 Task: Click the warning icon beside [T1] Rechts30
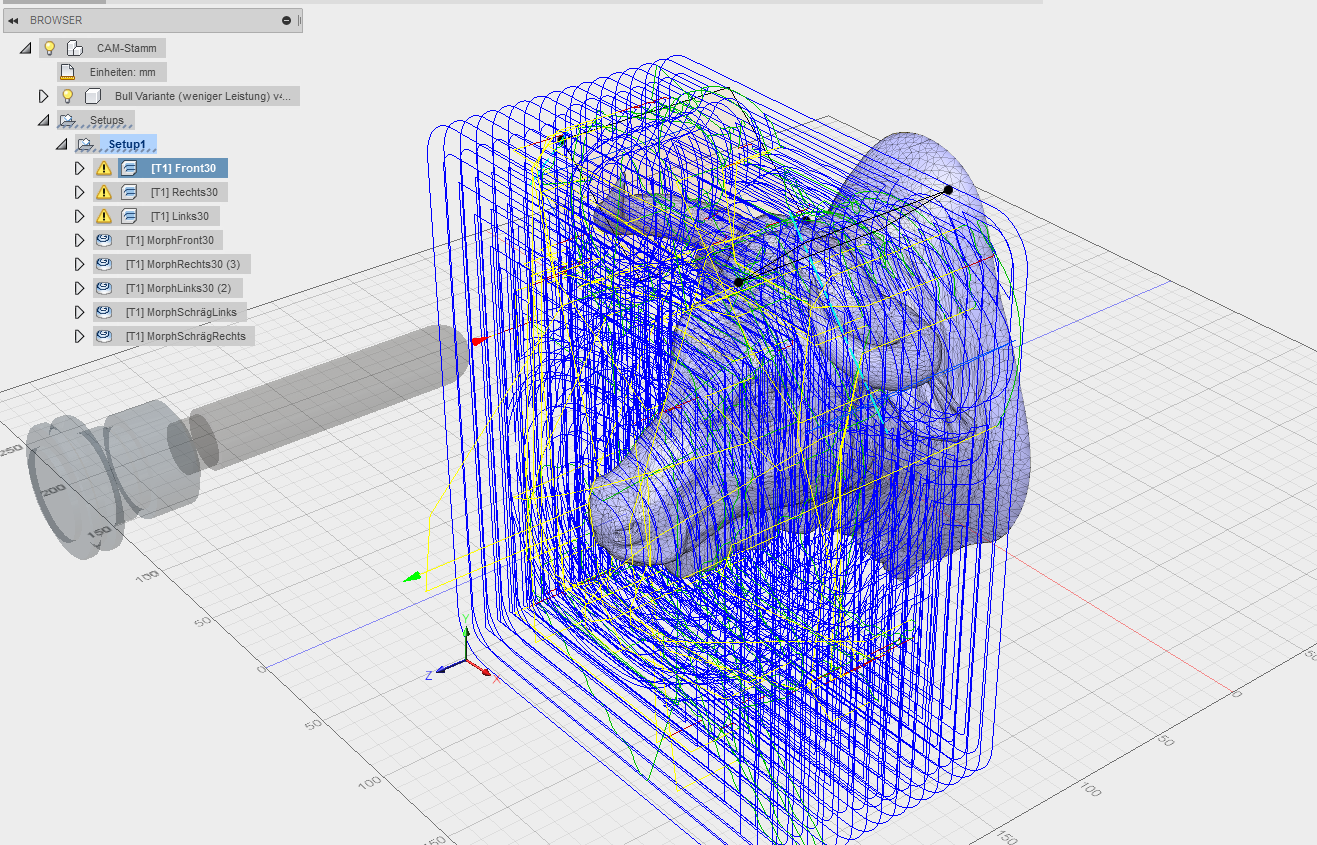coord(104,191)
